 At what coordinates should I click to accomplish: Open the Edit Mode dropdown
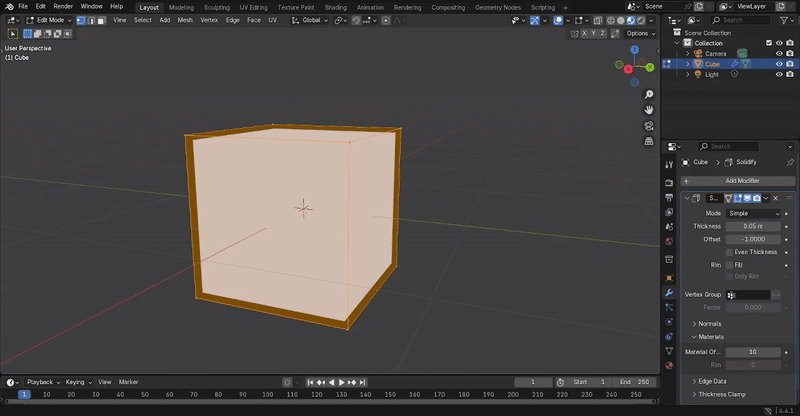[49, 20]
